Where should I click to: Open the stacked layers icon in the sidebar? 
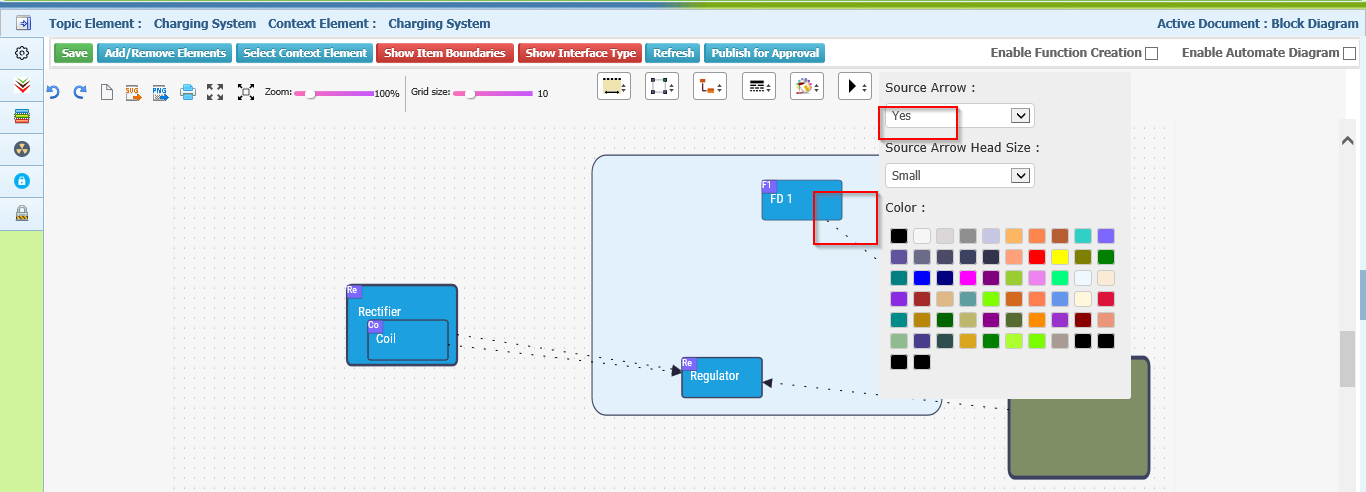[22, 117]
